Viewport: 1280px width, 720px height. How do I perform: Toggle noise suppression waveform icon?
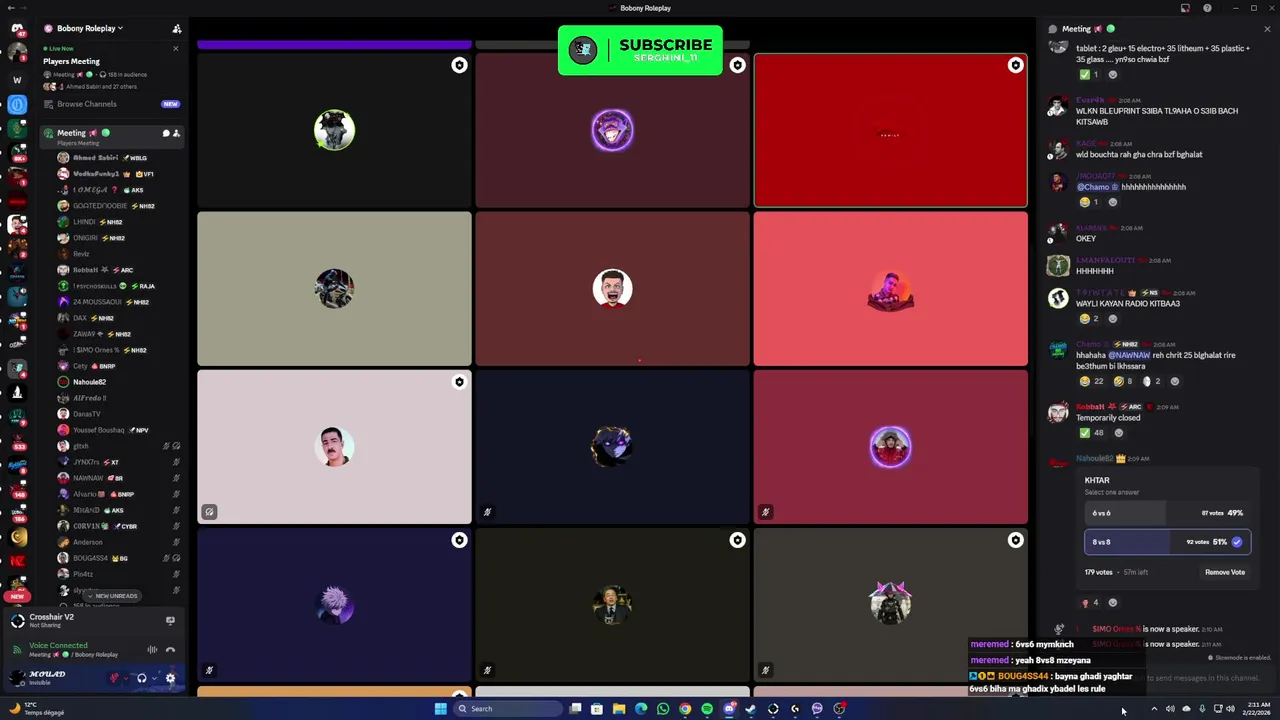152,650
